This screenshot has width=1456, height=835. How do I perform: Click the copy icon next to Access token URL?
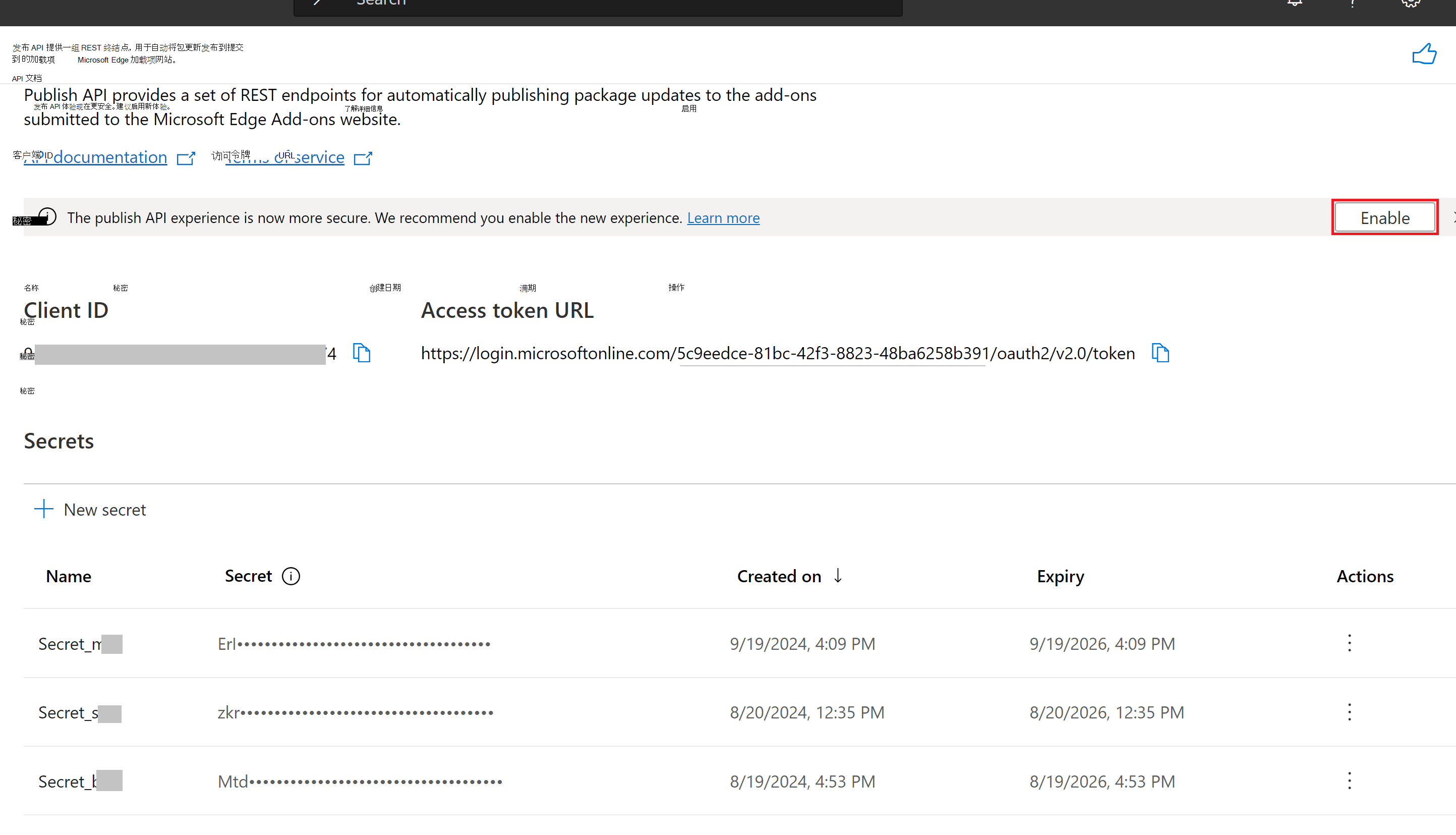pyautogui.click(x=1159, y=353)
